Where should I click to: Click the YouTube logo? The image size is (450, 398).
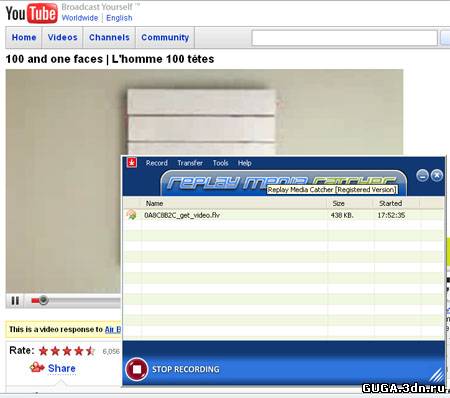point(31,13)
